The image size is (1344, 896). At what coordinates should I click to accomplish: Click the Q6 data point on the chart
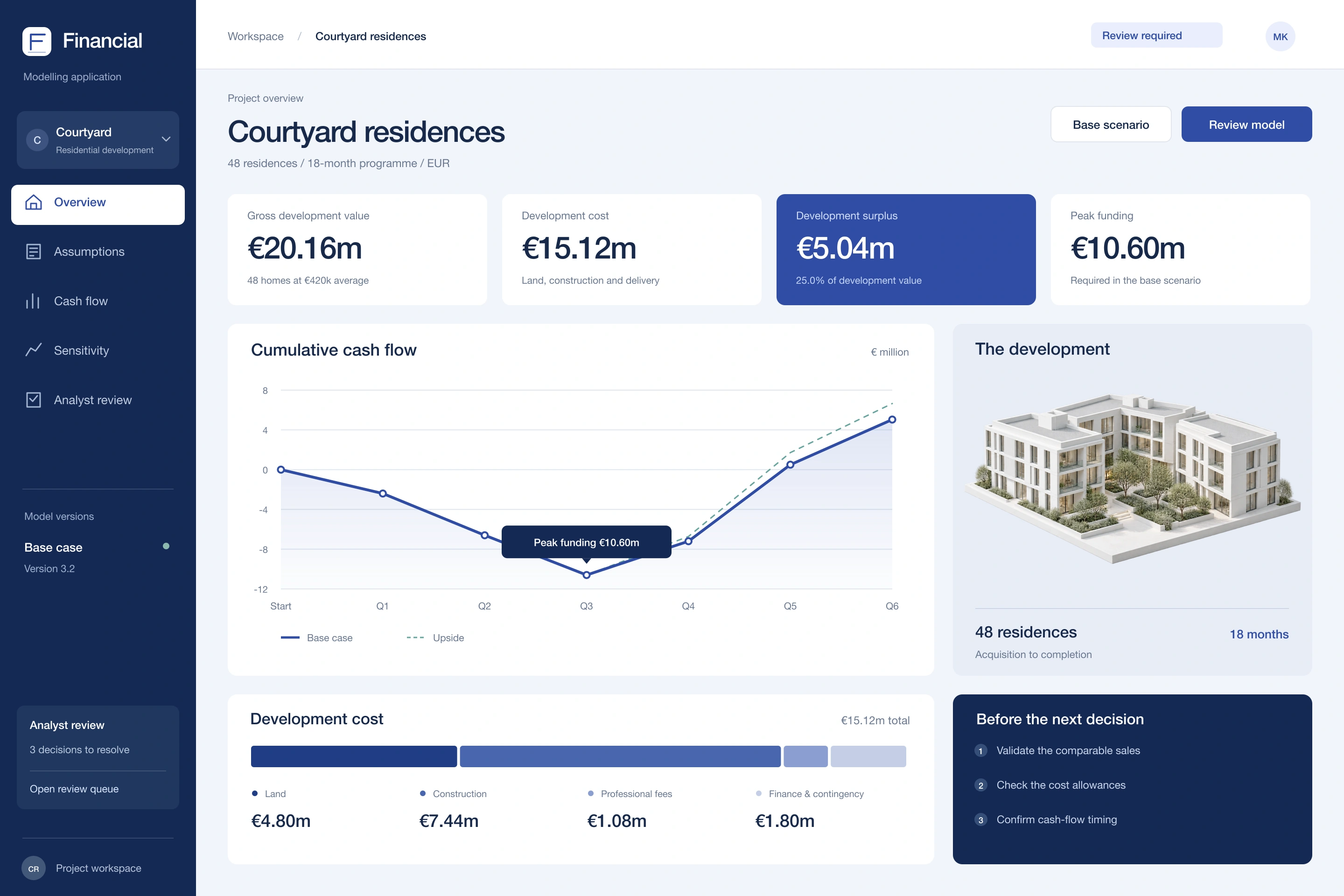click(892, 420)
